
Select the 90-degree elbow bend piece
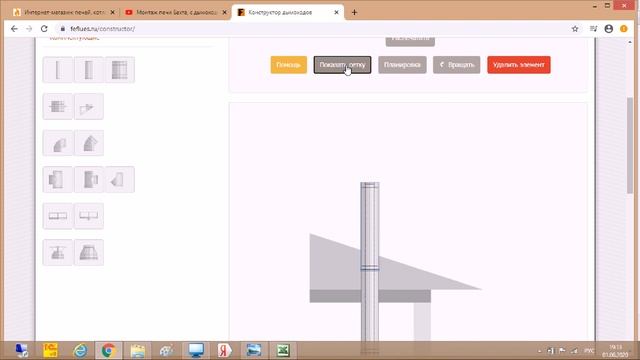point(58,143)
